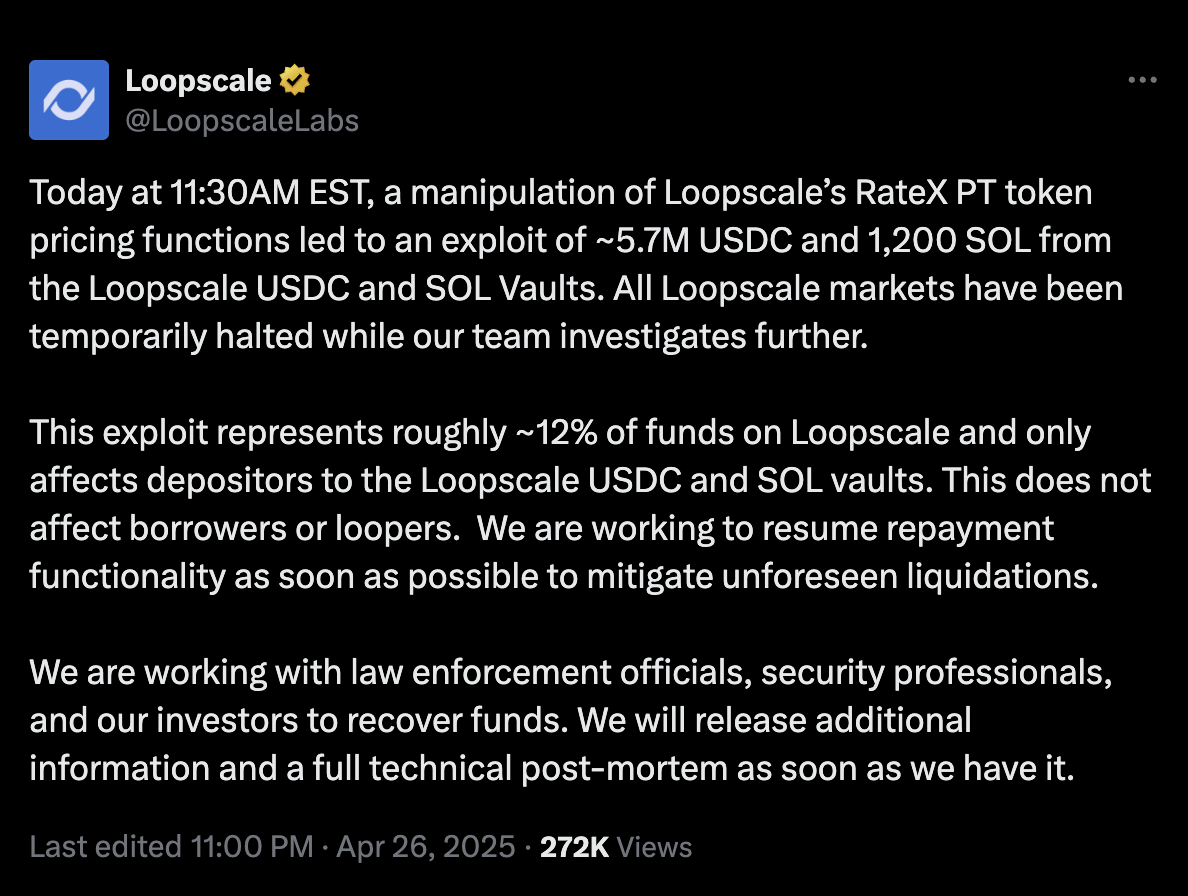The image size is (1188, 896).
Task: Click the "temporarily halted" phrase
Action: (x=170, y=337)
